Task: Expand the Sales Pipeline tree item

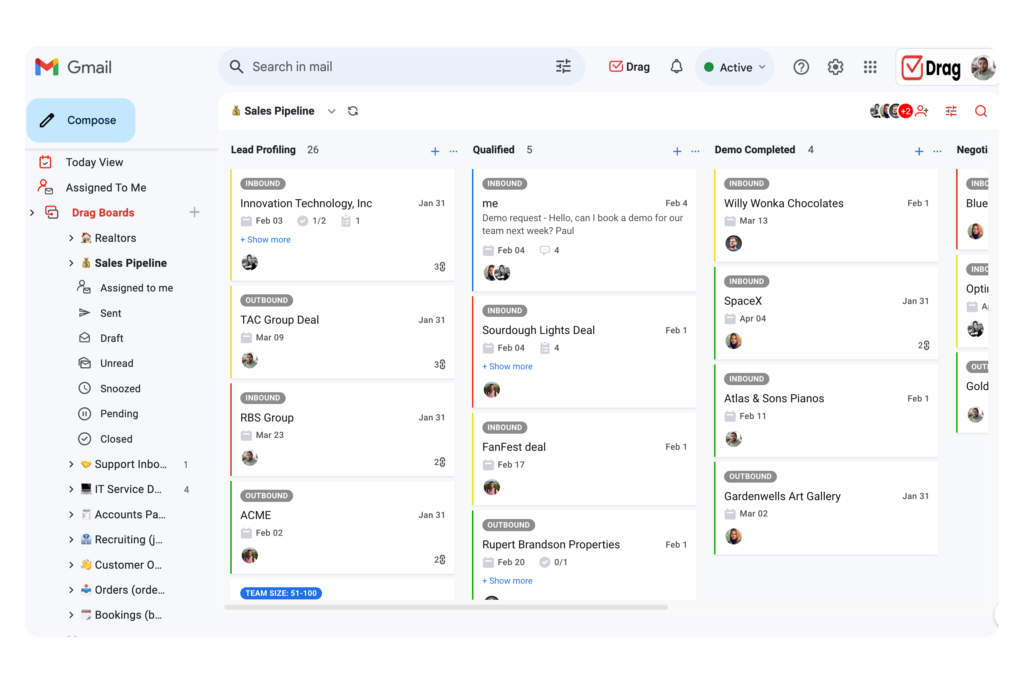Action: click(71, 263)
